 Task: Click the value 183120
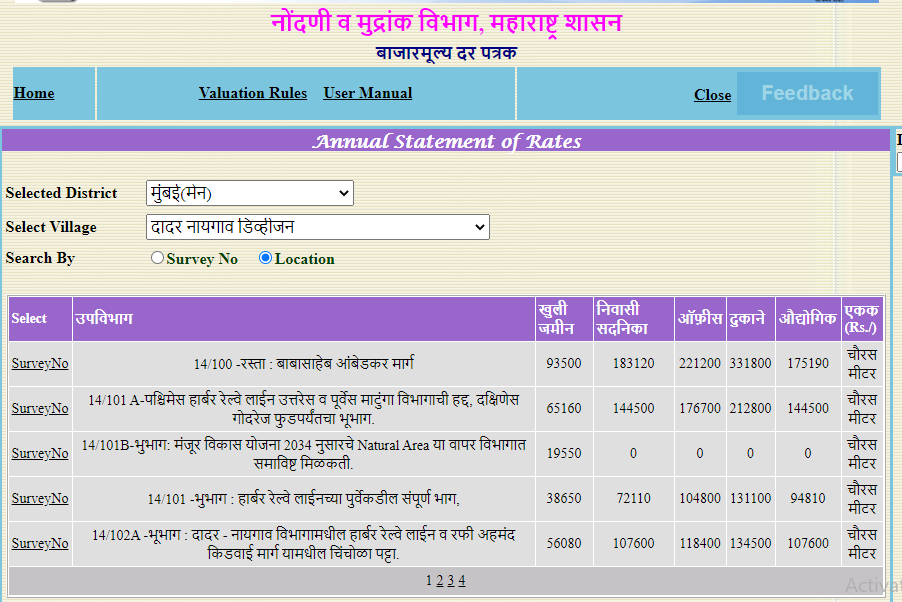point(633,364)
